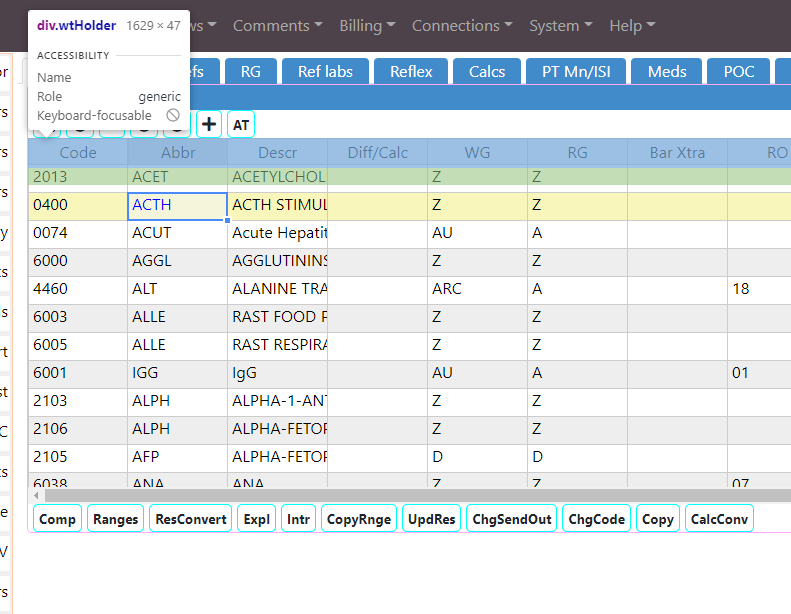Click the UpdRes button
791x614 pixels.
(432, 519)
